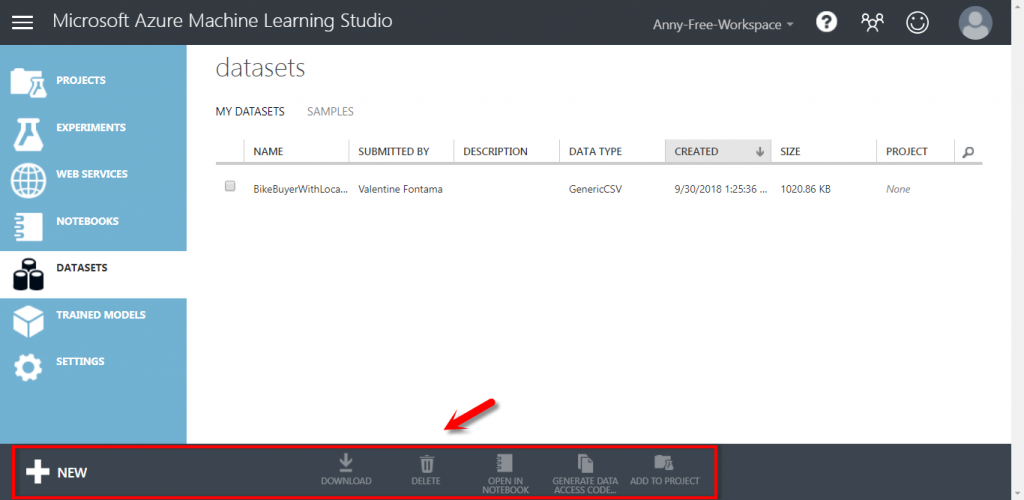Click the None project cell
Viewport: 1024px width, 500px height.
(898, 189)
